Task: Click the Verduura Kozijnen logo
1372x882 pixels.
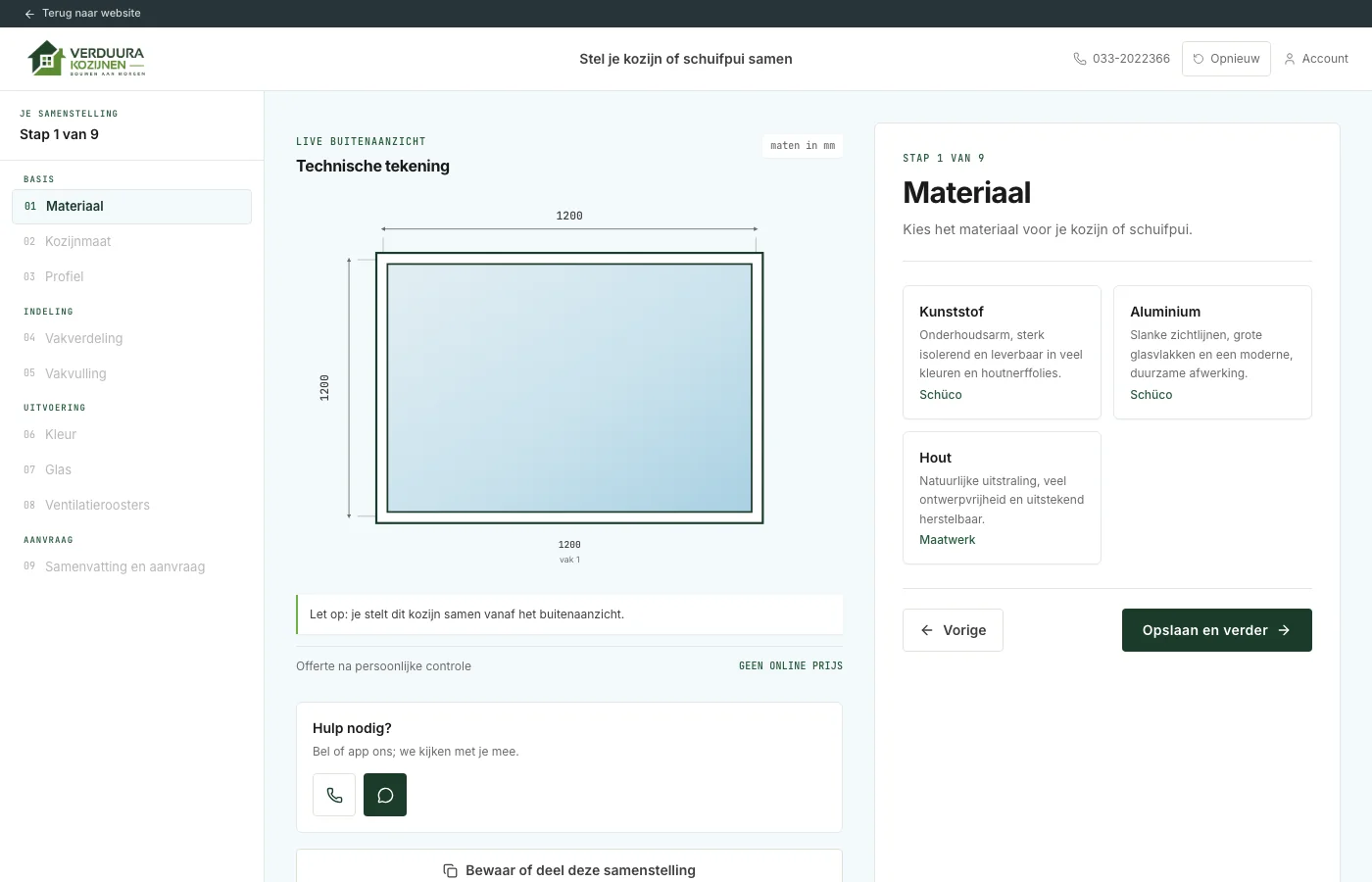Action: click(86, 59)
